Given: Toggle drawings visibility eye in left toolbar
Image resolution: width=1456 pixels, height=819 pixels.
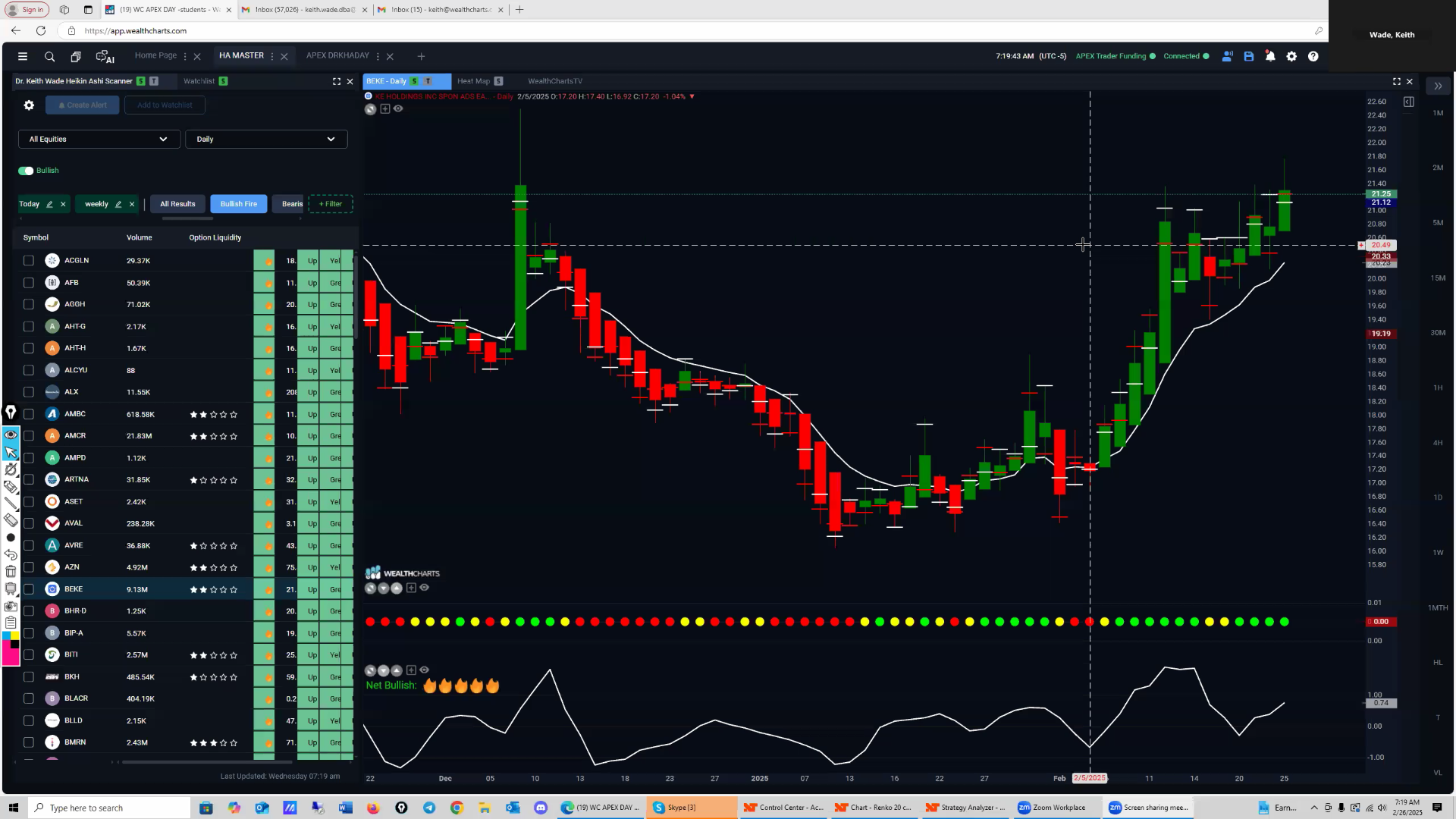Looking at the screenshot, I should (11, 435).
